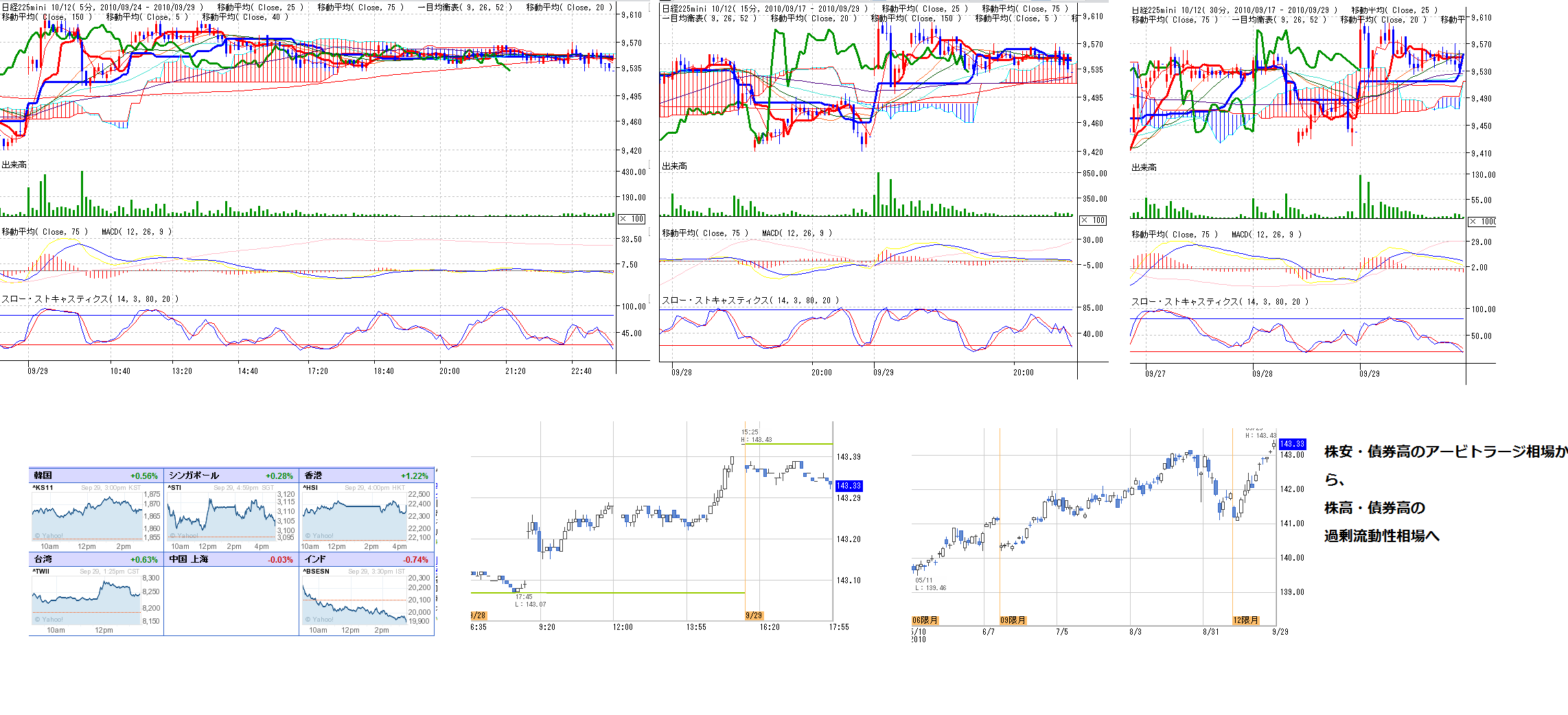Click the blue 143.33 price tag on intraday chart
Screen dimensions: 1568x715
[849, 486]
